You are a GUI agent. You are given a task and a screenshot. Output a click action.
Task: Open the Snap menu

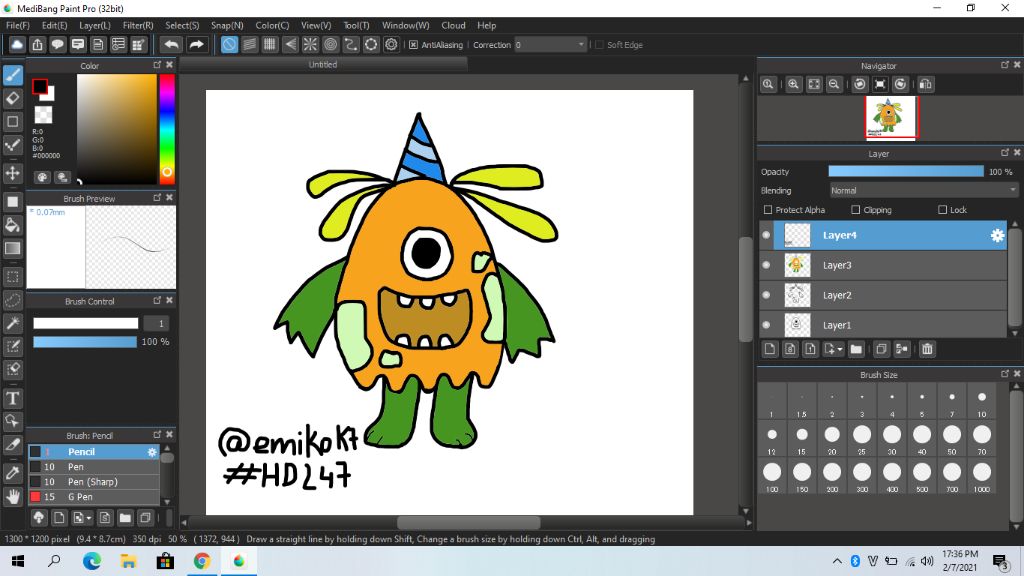click(227, 25)
